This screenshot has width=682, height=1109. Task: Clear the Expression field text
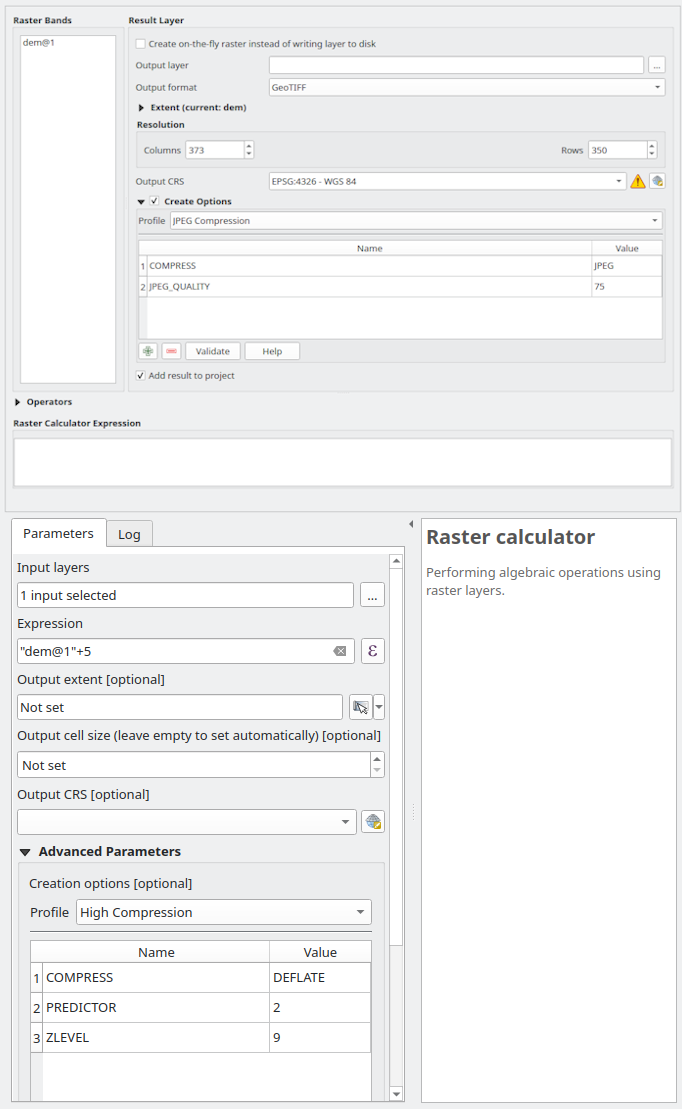pos(340,651)
